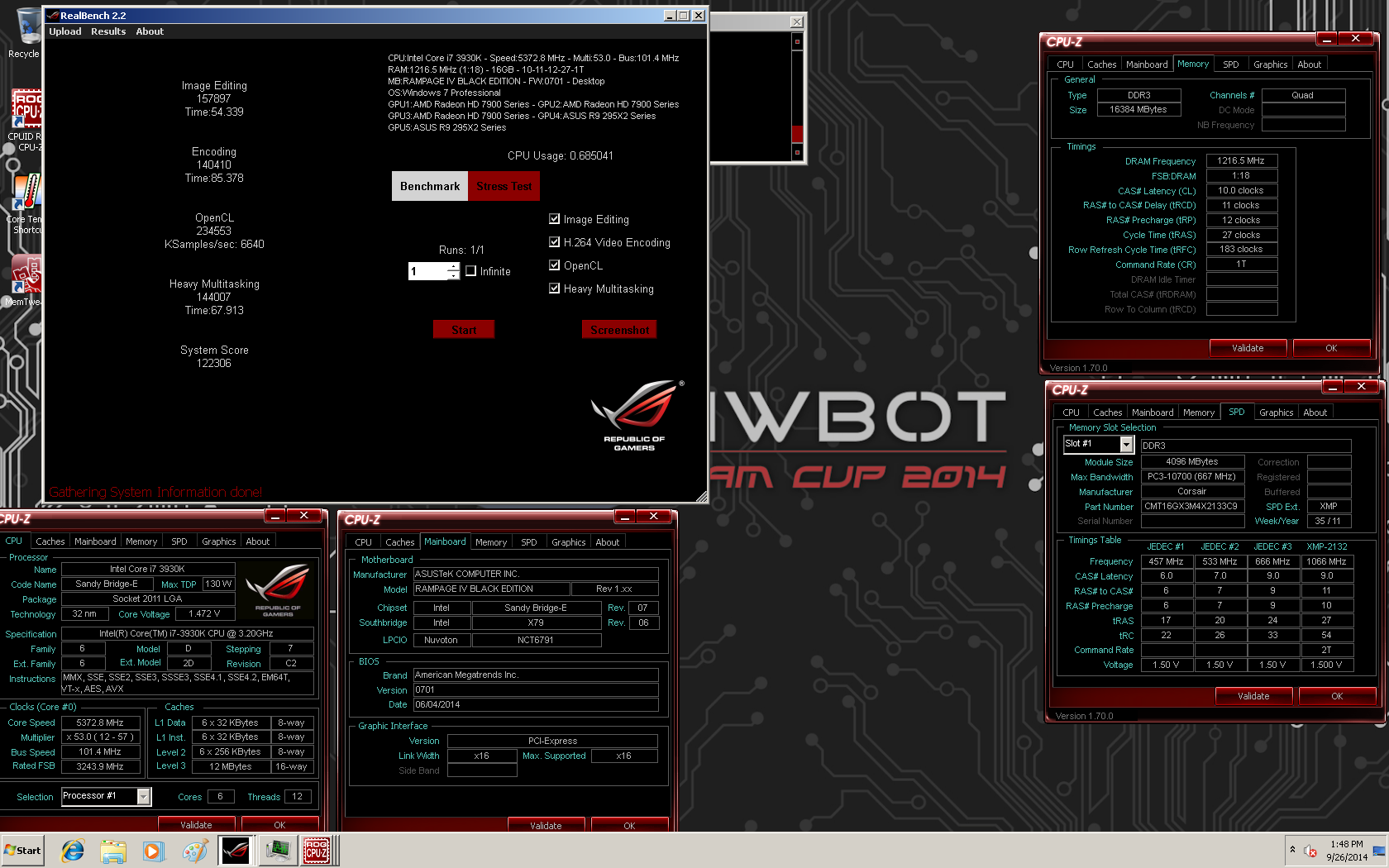Screen dimensions: 1389x868
Task: Select Caches tab in CPU tab window
Action: 50,541
